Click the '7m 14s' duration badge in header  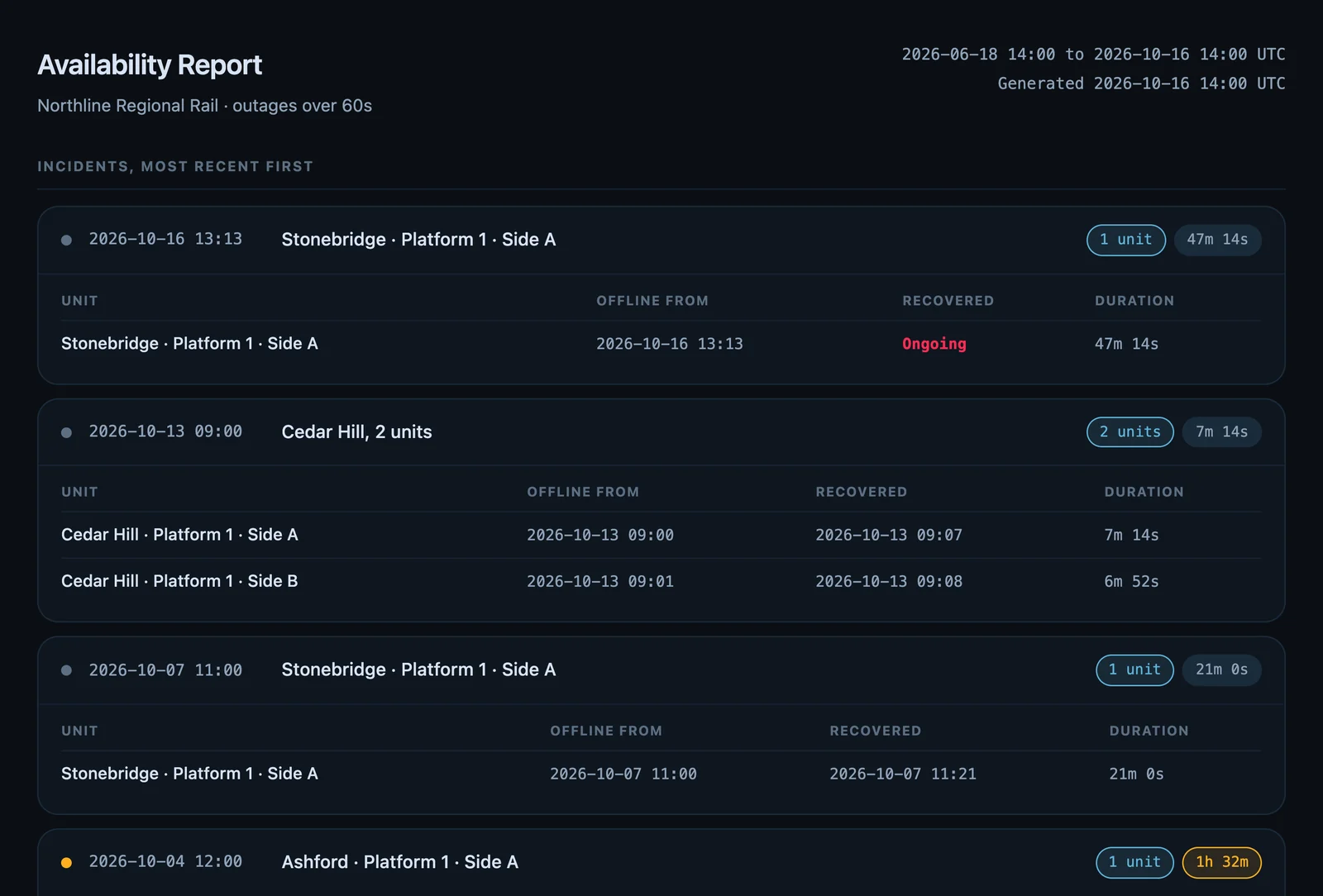[x=1221, y=432]
